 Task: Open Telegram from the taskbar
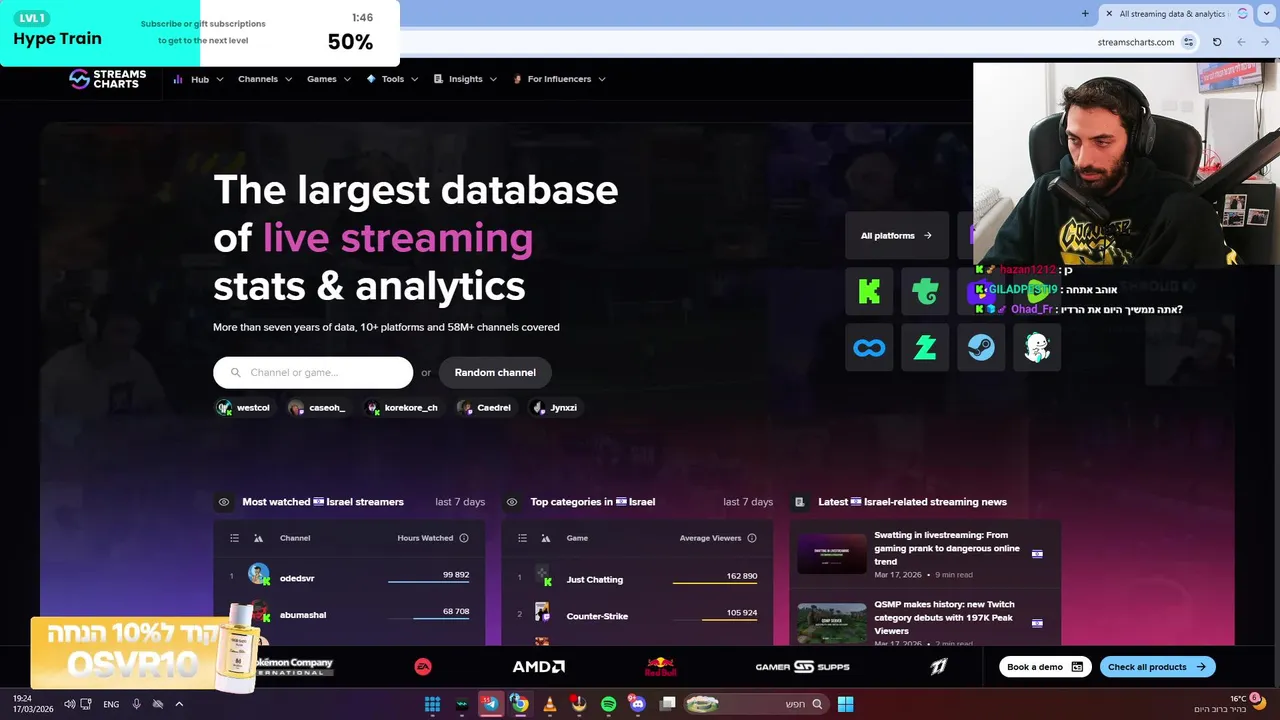tap(490, 704)
